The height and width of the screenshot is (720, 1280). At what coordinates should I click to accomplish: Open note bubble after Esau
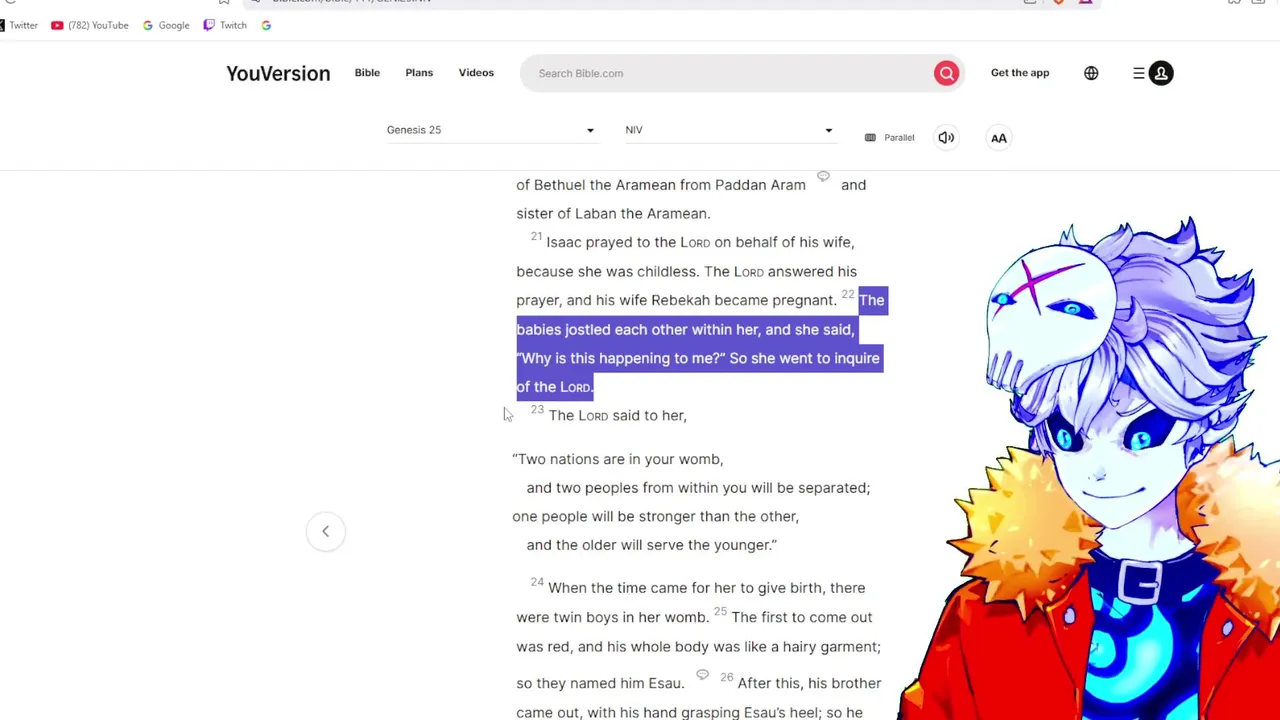coord(702,675)
